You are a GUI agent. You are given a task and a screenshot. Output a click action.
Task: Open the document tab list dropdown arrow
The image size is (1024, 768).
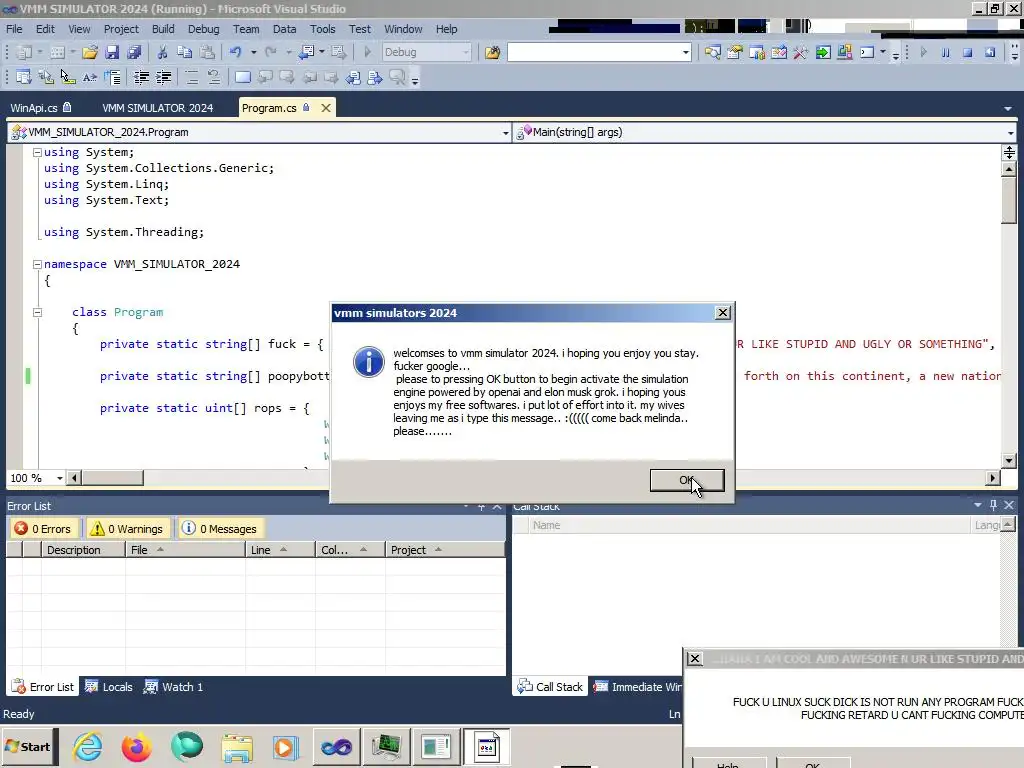[x=1008, y=108]
